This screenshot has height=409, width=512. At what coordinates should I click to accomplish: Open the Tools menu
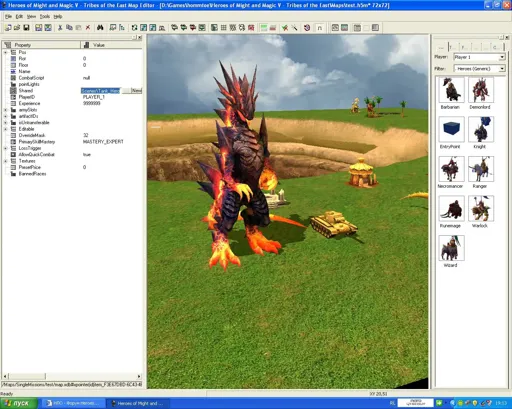coord(45,16)
